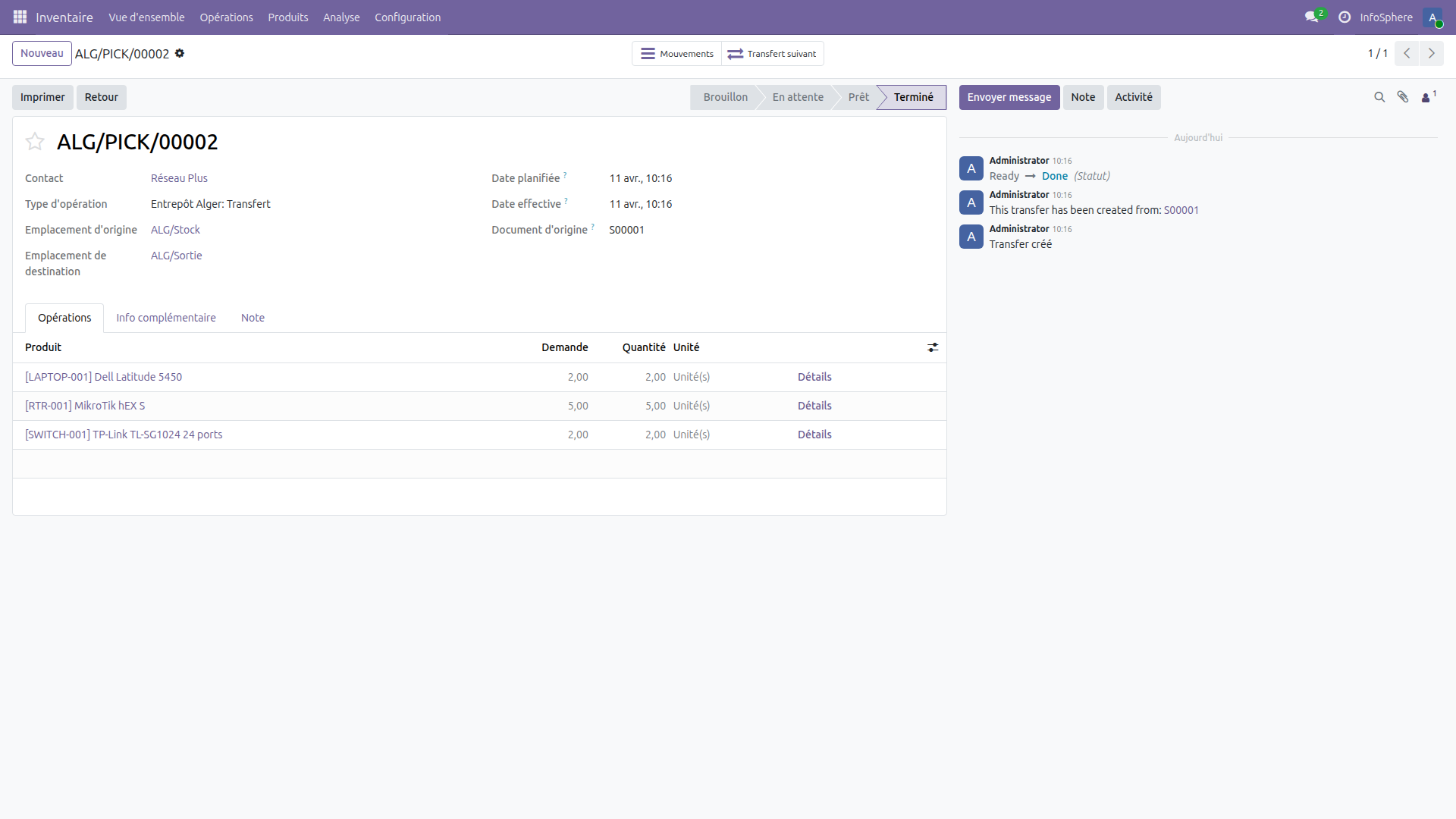Open the Configuration menu

407,17
